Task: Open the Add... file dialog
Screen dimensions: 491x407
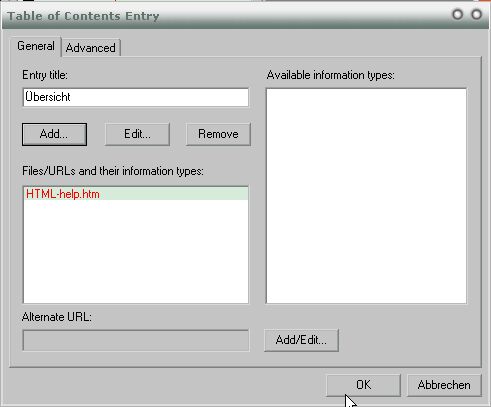Action: tap(54, 134)
